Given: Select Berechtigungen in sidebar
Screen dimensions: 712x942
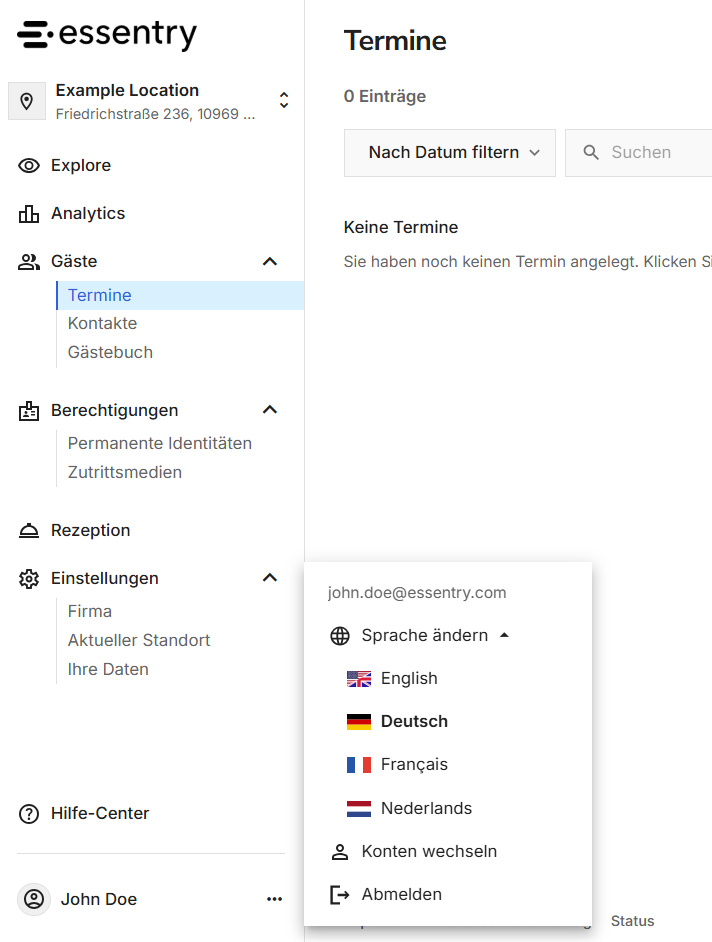Looking at the screenshot, I should click(x=115, y=410).
